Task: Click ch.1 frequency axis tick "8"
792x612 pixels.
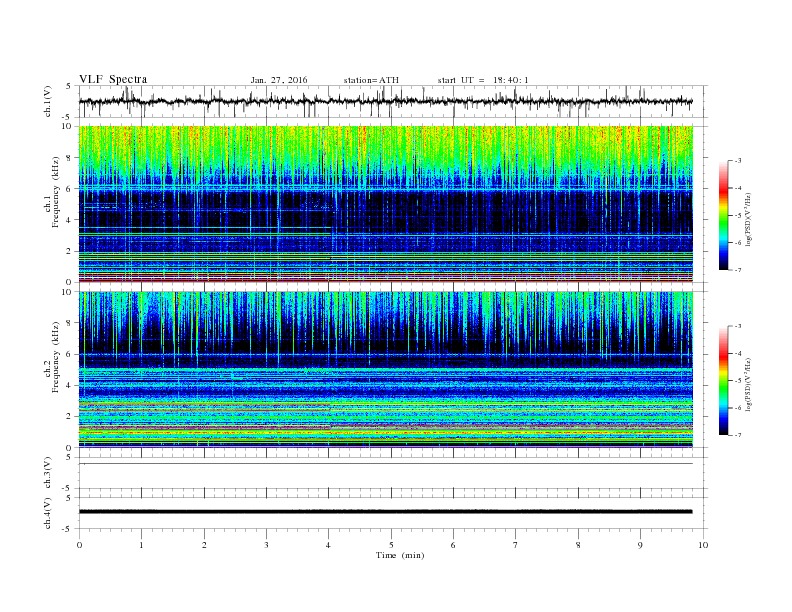Action: [x=69, y=158]
